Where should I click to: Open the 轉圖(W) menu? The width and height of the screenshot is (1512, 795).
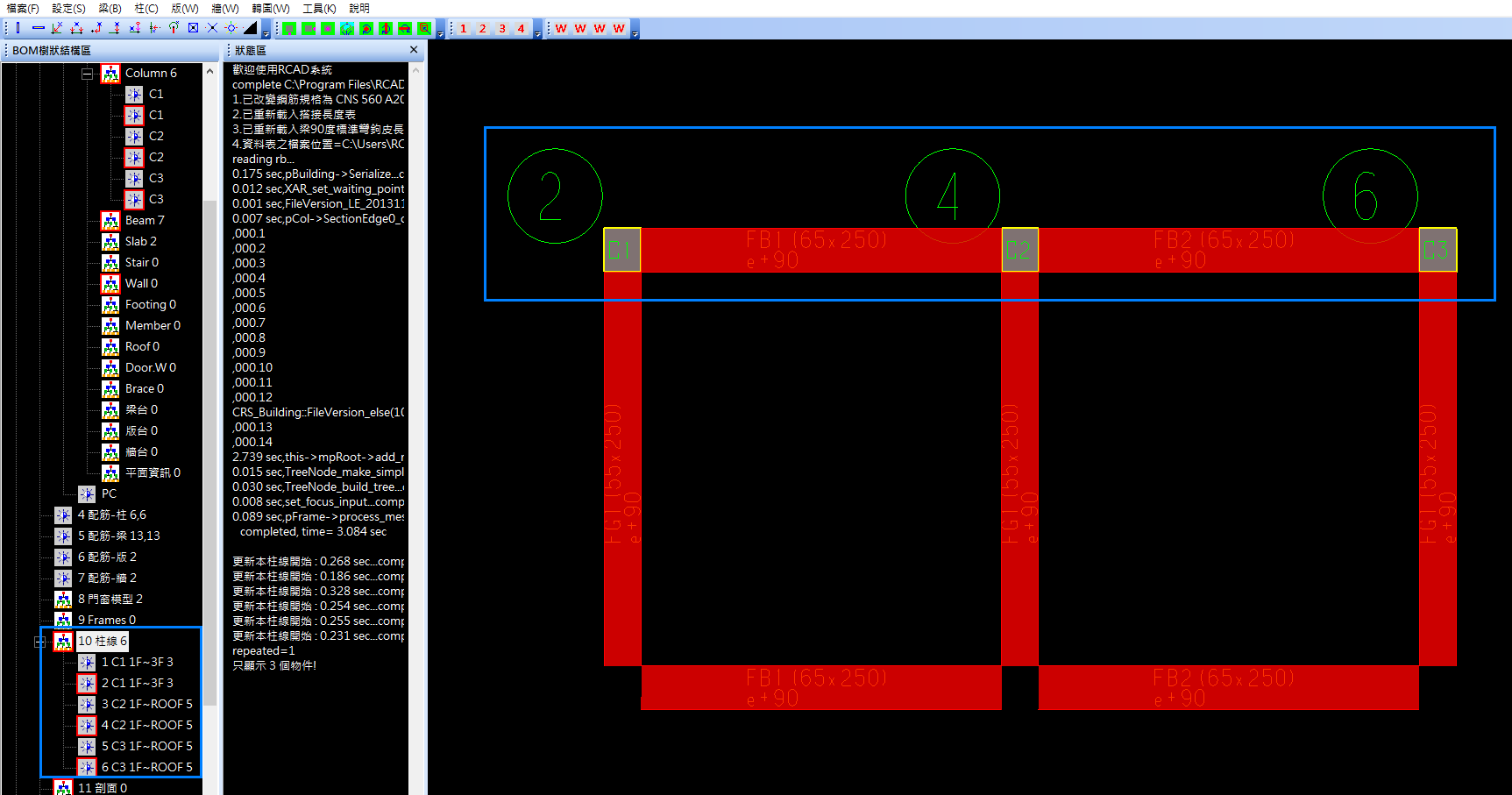pyautogui.click(x=271, y=8)
